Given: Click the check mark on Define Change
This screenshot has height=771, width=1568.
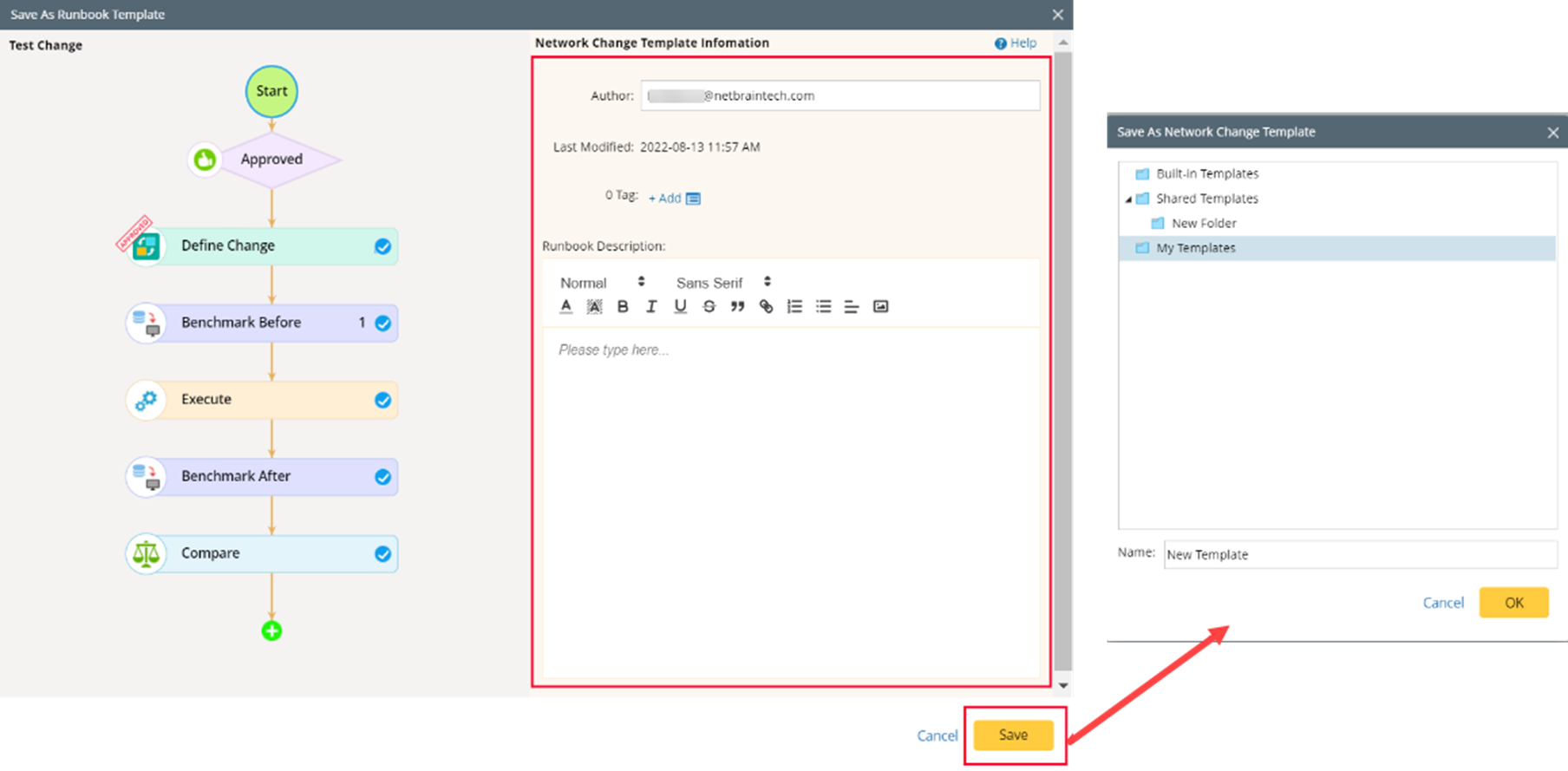Looking at the screenshot, I should point(382,246).
